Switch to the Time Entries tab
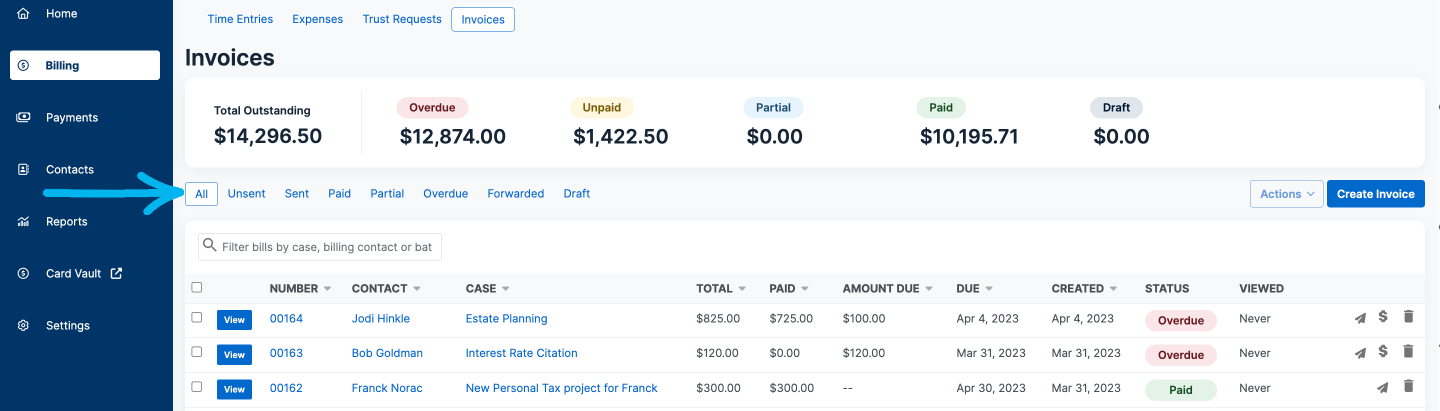Viewport: 1440px width, 411px height. 240,19
